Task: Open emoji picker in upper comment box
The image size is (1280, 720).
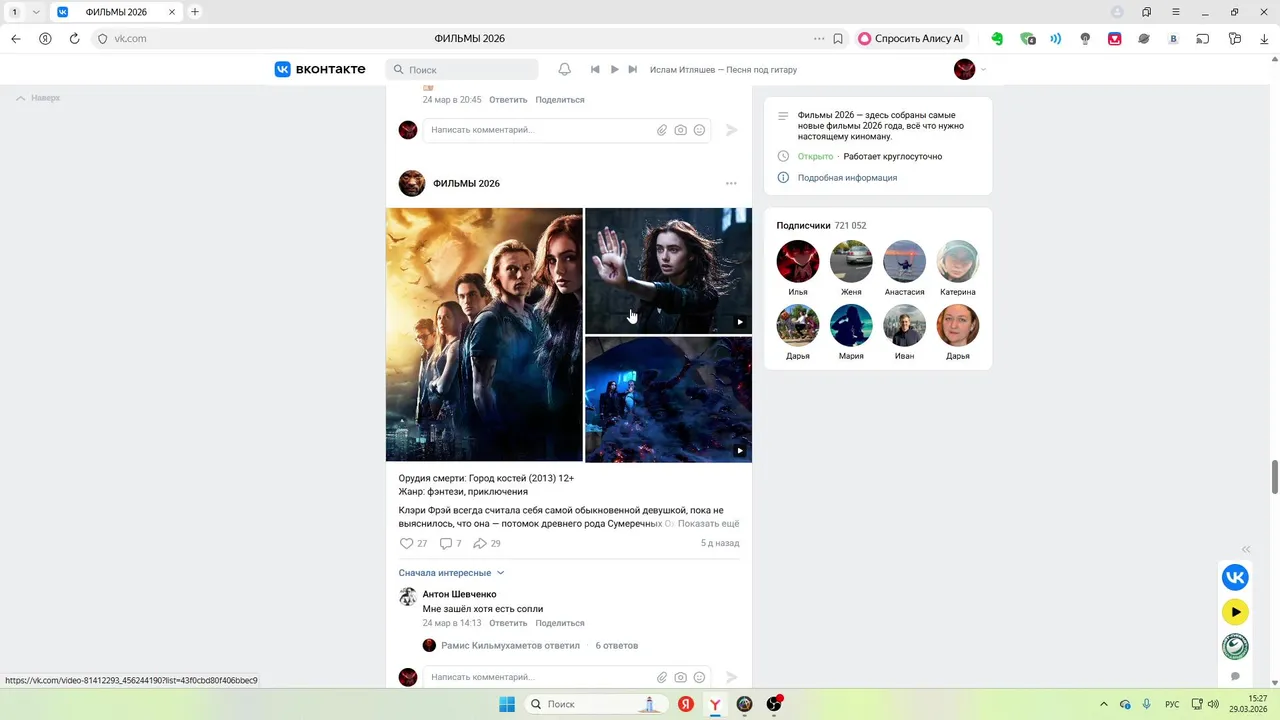Action: point(699,130)
